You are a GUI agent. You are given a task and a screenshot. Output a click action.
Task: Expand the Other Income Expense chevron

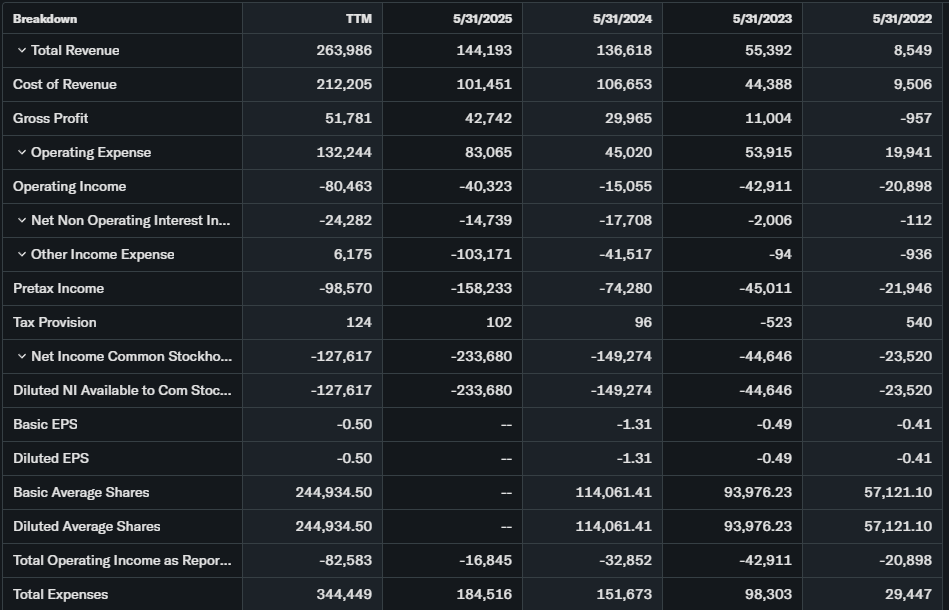click(x=22, y=255)
